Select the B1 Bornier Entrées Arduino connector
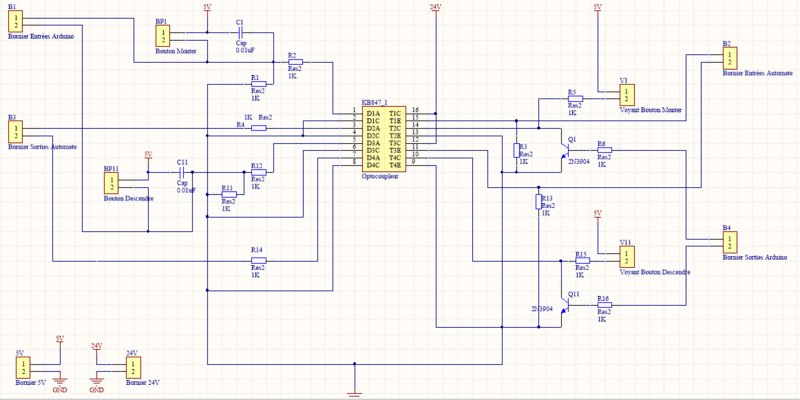 17,24
